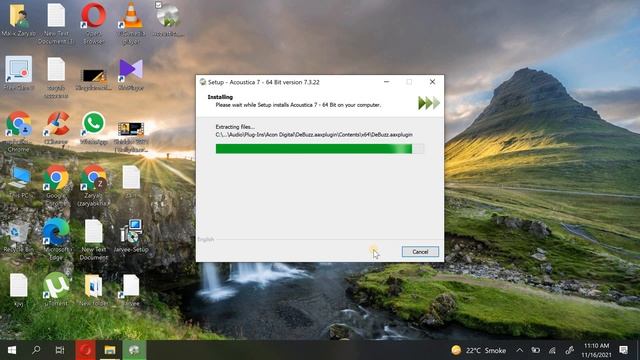
Task: Select the Chrome with person badge shortcut
Action: (19, 131)
